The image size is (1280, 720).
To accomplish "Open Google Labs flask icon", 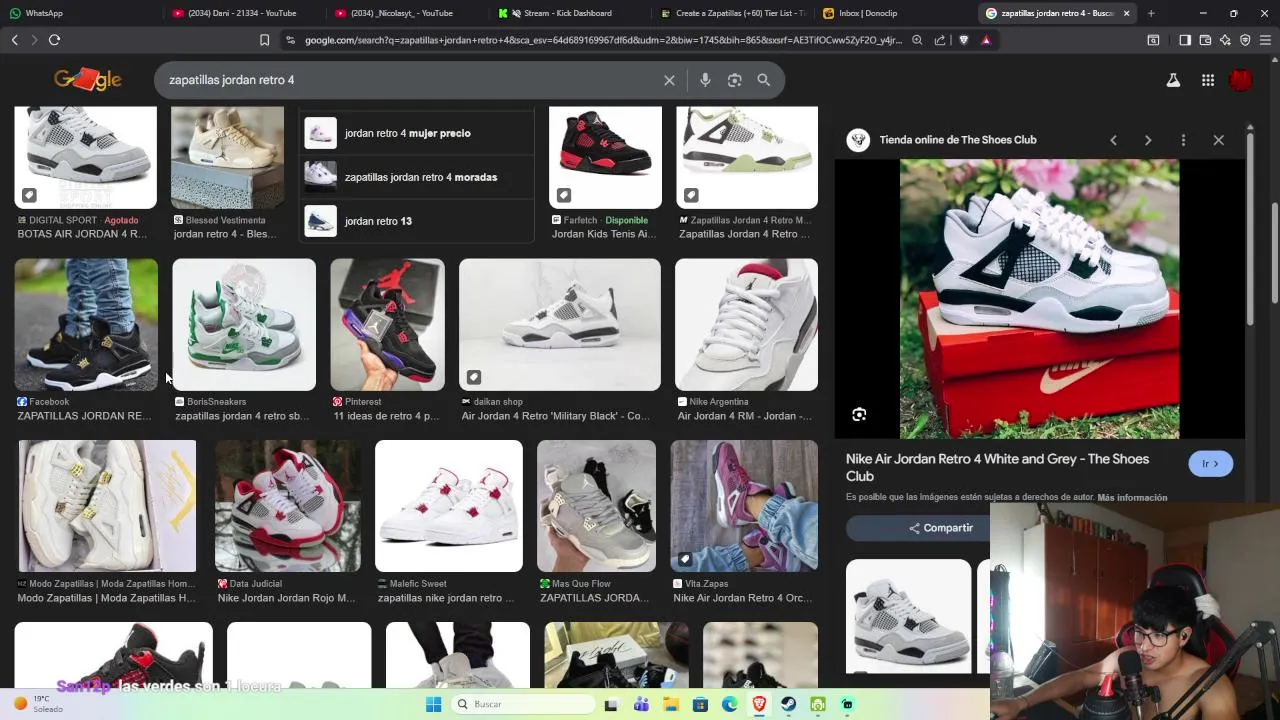I will point(1173,80).
